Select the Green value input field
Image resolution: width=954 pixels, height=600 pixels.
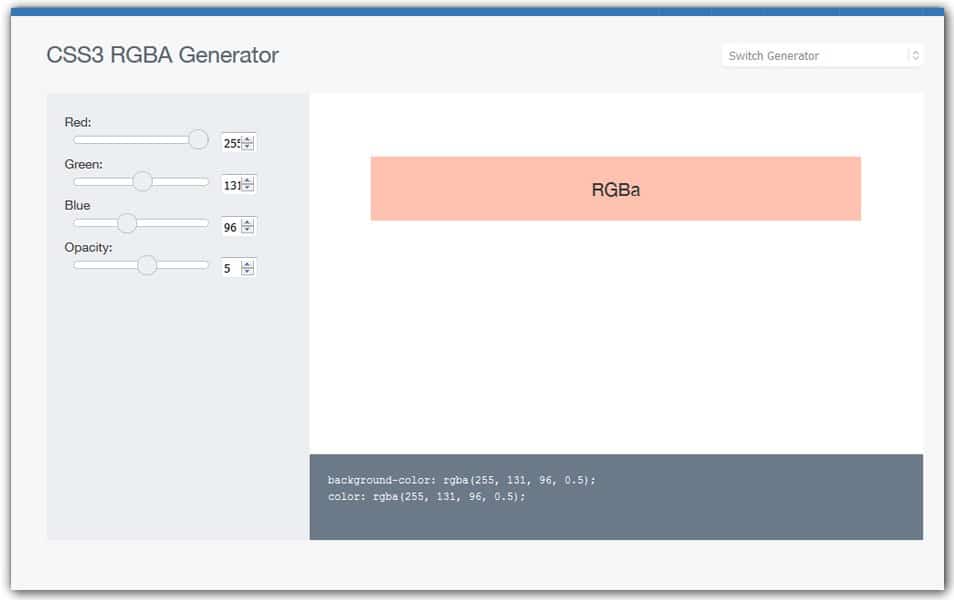[230, 183]
